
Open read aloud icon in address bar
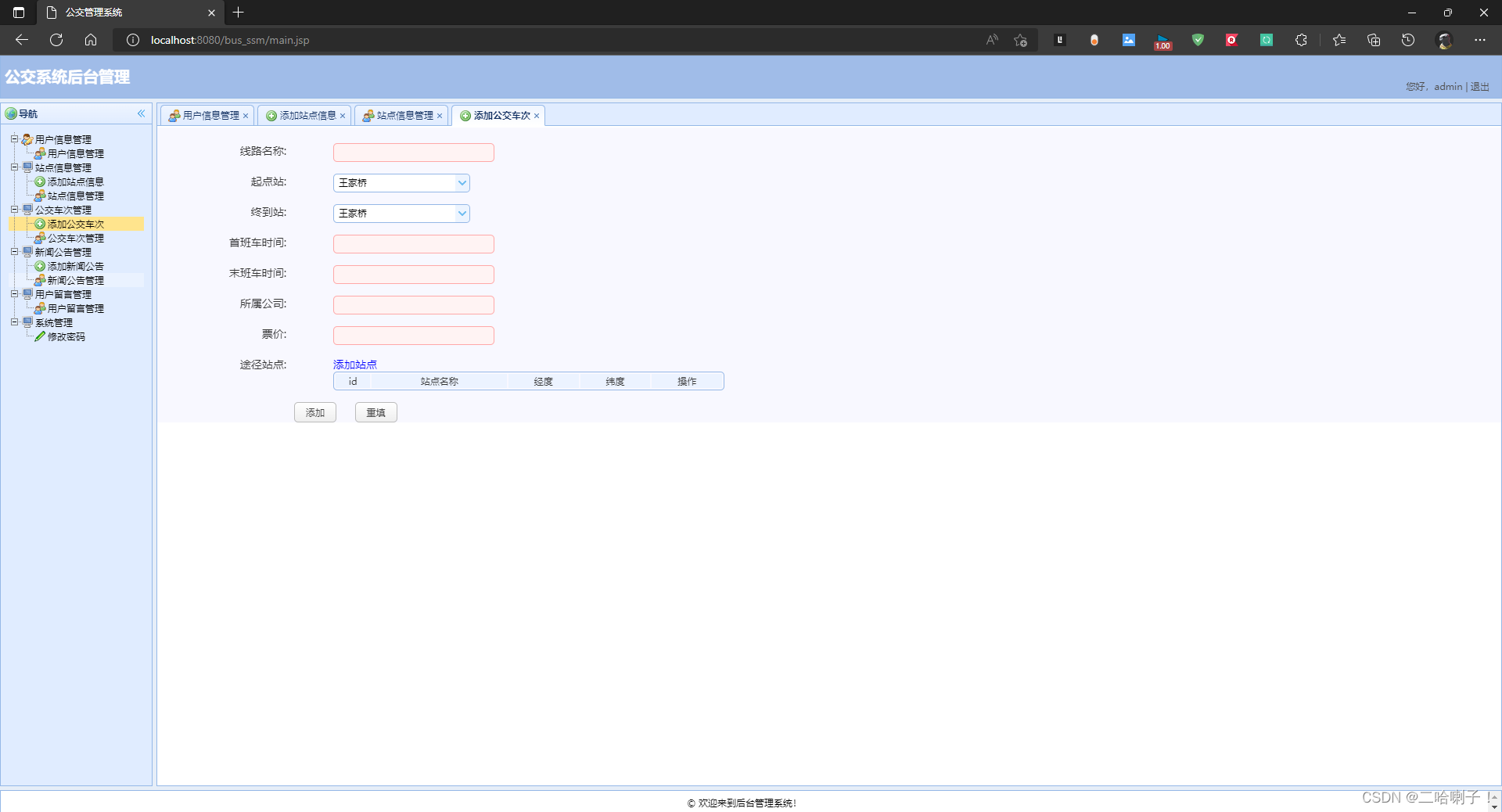tap(992, 40)
